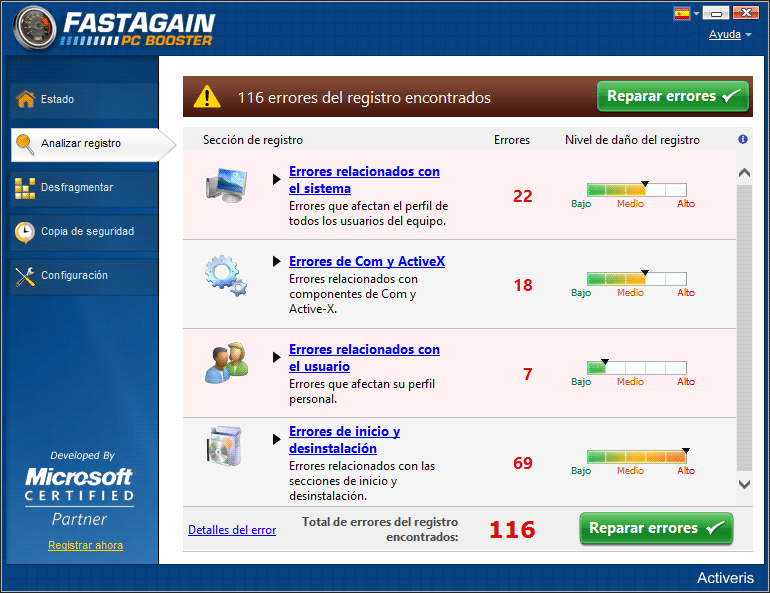This screenshot has width=770, height=593.
Task: Click damage level bar for system errors
Action: pos(636,190)
